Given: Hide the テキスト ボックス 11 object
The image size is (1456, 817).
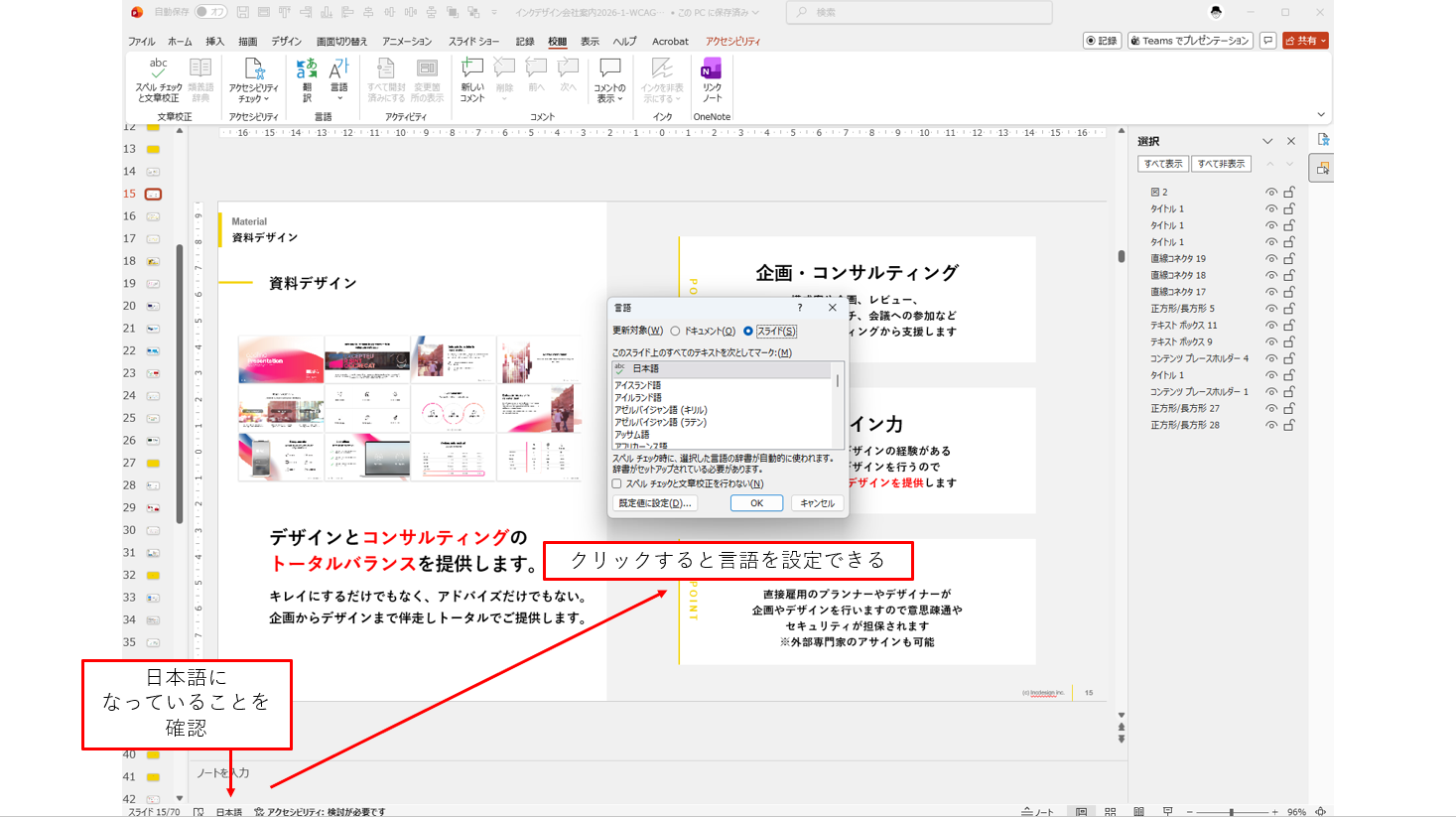Looking at the screenshot, I should (1271, 326).
